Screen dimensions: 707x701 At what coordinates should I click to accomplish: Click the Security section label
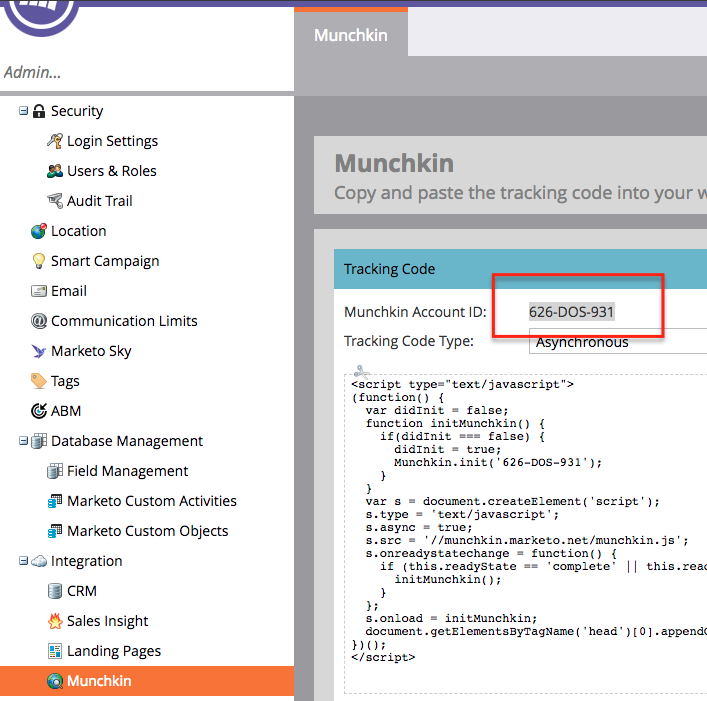pyautogui.click(x=77, y=111)
